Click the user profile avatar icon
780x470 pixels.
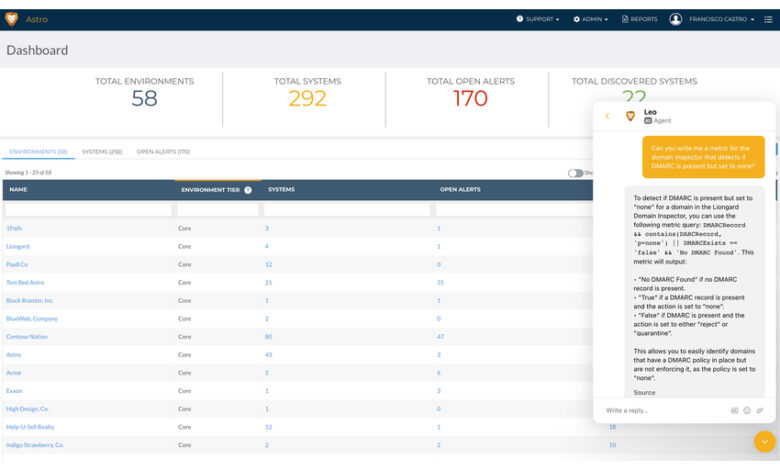676,19
